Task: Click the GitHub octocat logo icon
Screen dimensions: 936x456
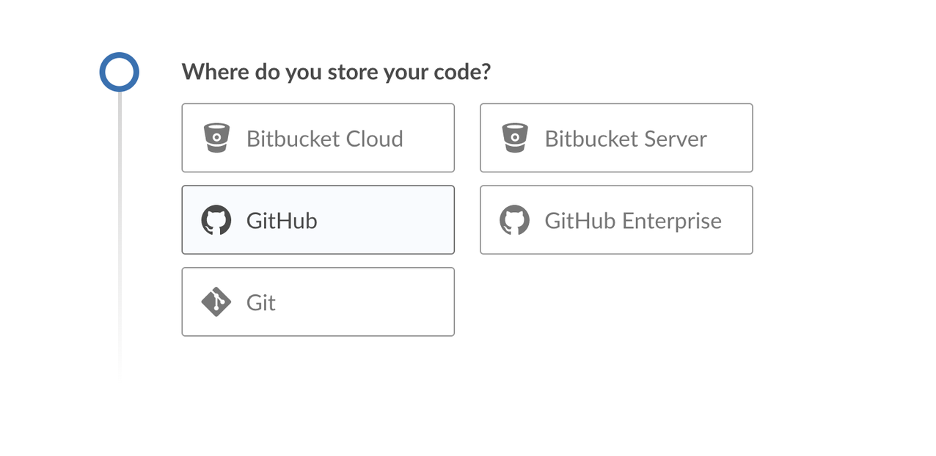Action: tap(216, 220)
